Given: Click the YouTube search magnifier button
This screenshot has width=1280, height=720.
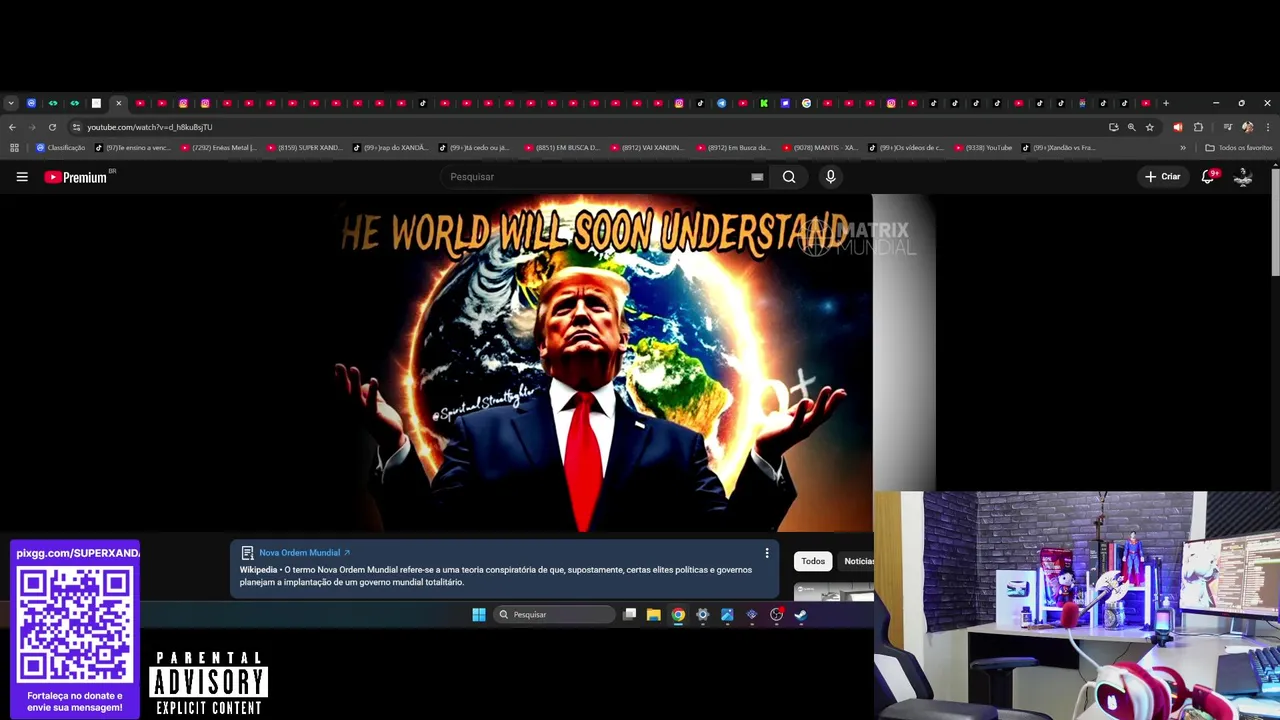Looking at the screenshot, I should (789, 177).
